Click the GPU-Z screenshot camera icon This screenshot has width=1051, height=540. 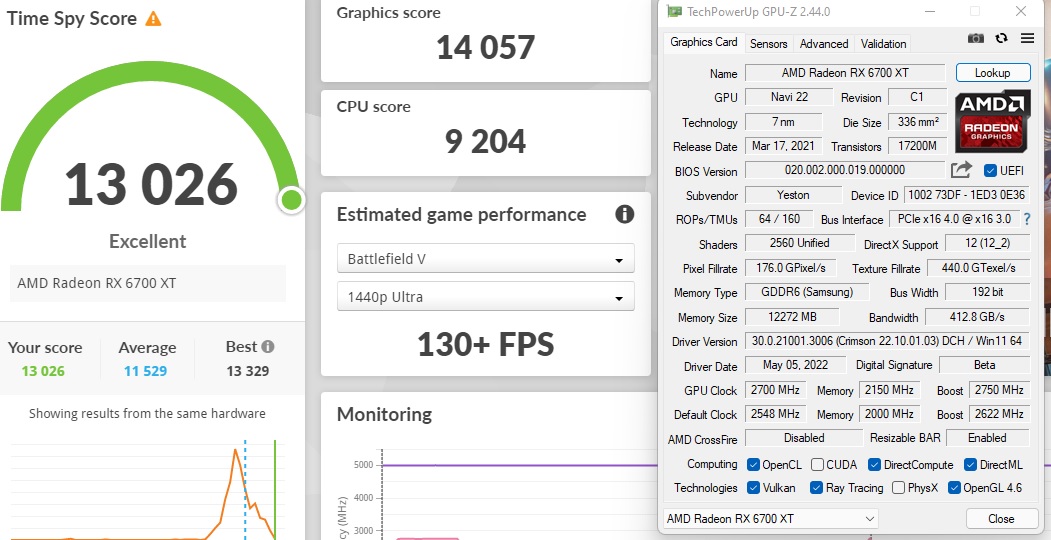(x=975, y=38)
